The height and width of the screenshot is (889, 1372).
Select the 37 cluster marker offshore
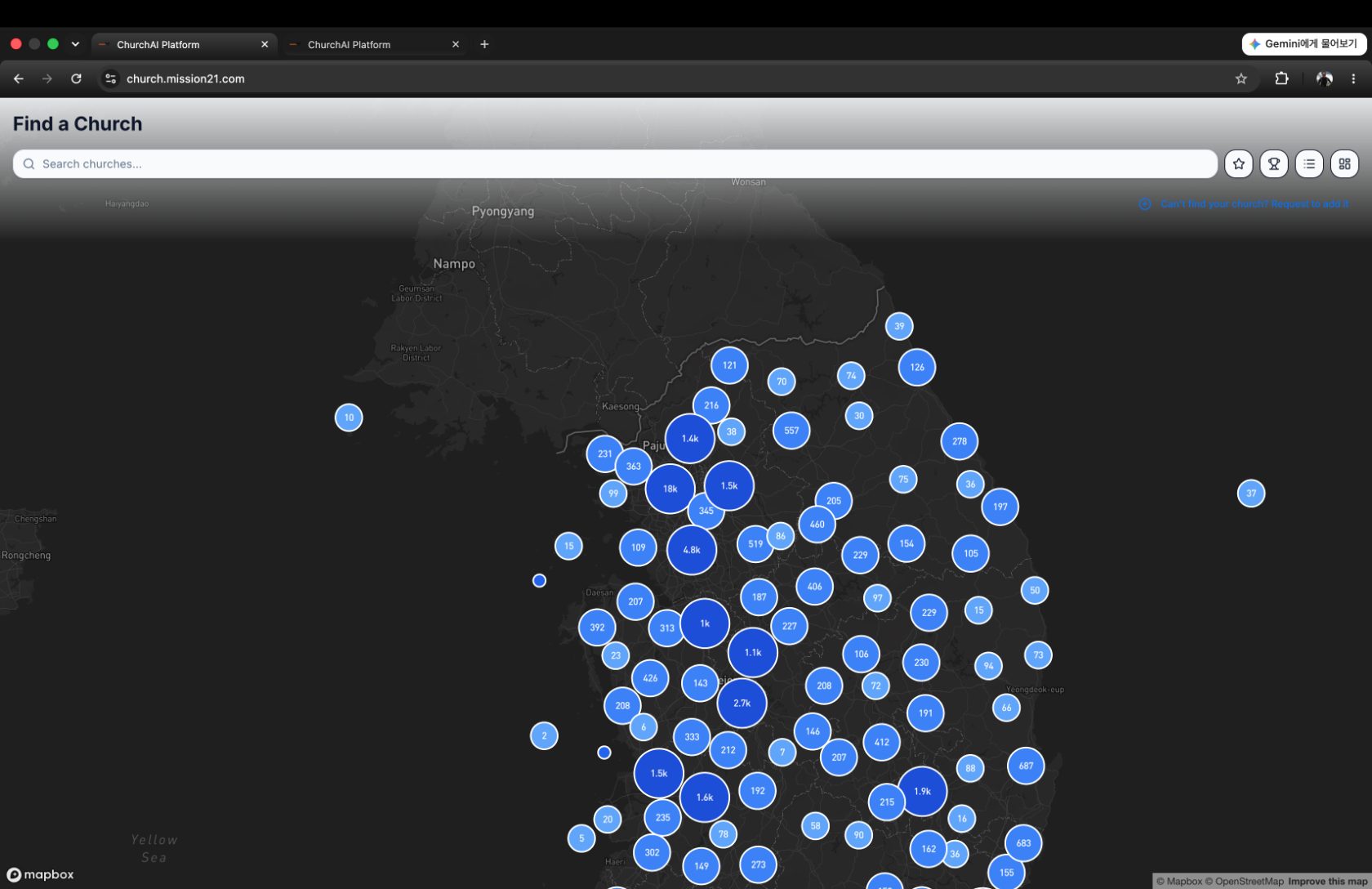(x=1251, y=494)
